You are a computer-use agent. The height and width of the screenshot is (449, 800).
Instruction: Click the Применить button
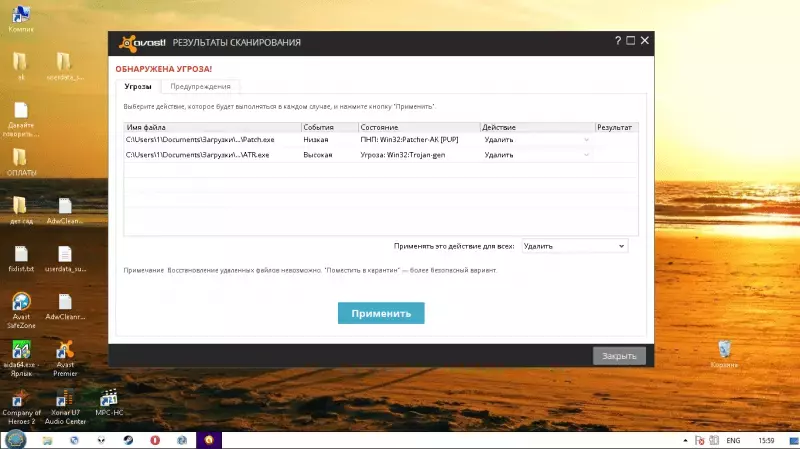[381, 313]
